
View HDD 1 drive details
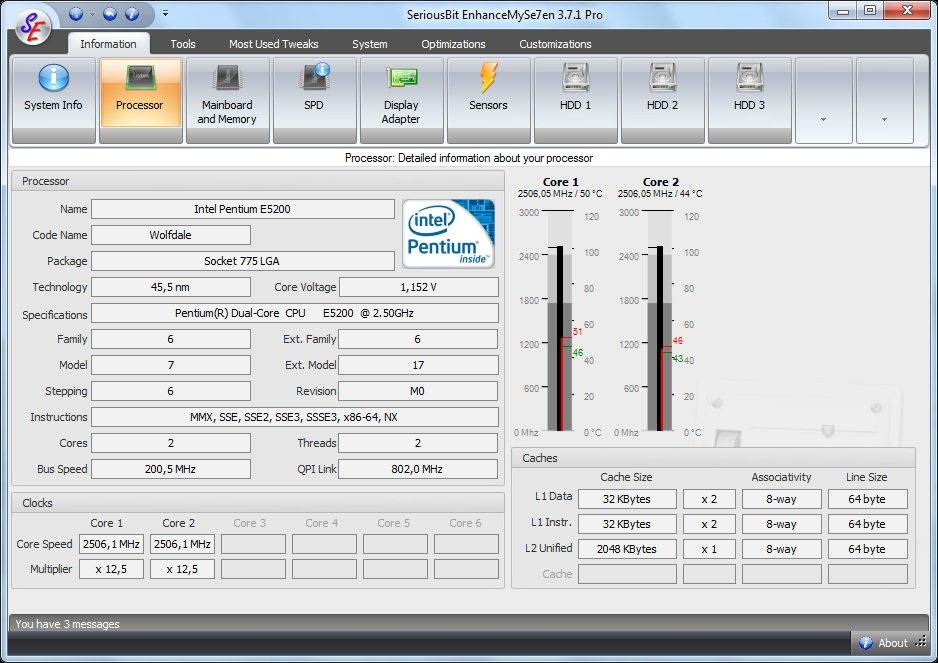[575, 99]
